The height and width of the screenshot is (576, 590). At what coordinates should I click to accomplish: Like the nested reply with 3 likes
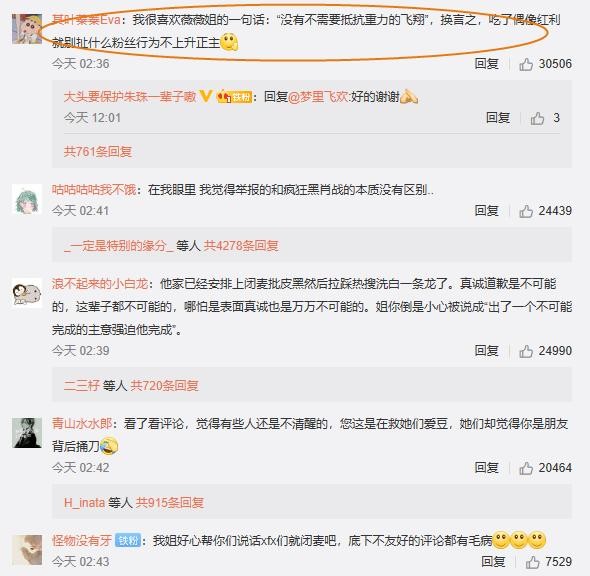(x=537, y=119)
